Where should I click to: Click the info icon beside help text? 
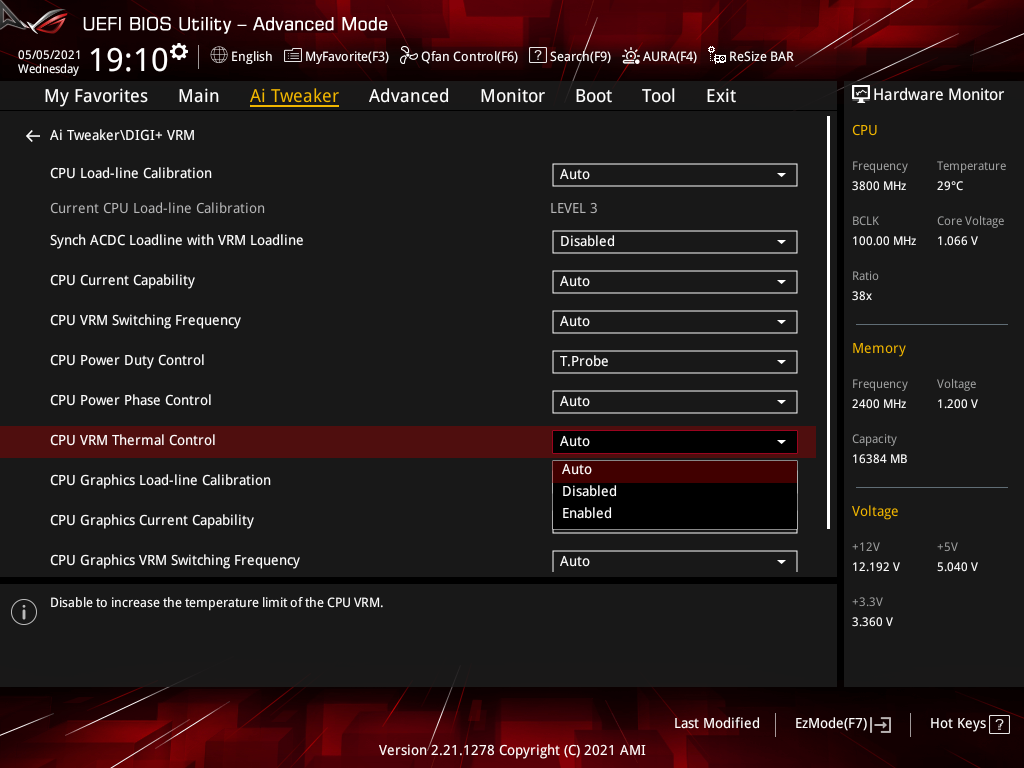(x=24, y=612)
